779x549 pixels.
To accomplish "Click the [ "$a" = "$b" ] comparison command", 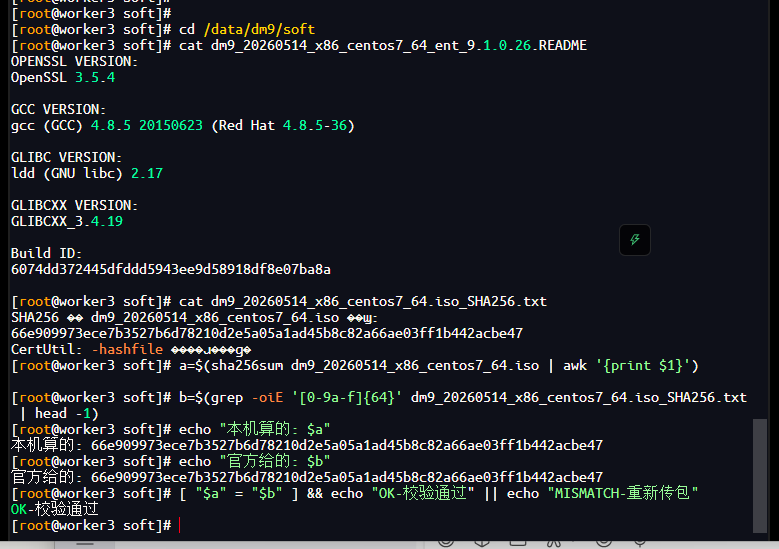I will [355, 493].
